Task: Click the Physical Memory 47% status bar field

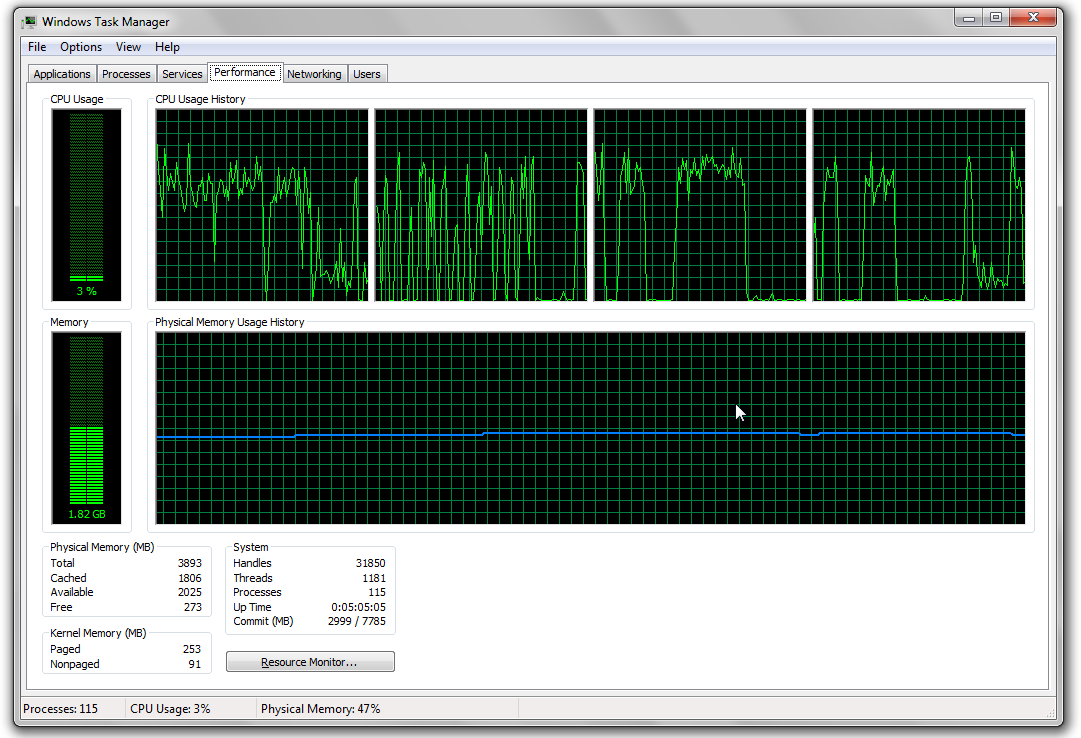Action: coord(320,709)
